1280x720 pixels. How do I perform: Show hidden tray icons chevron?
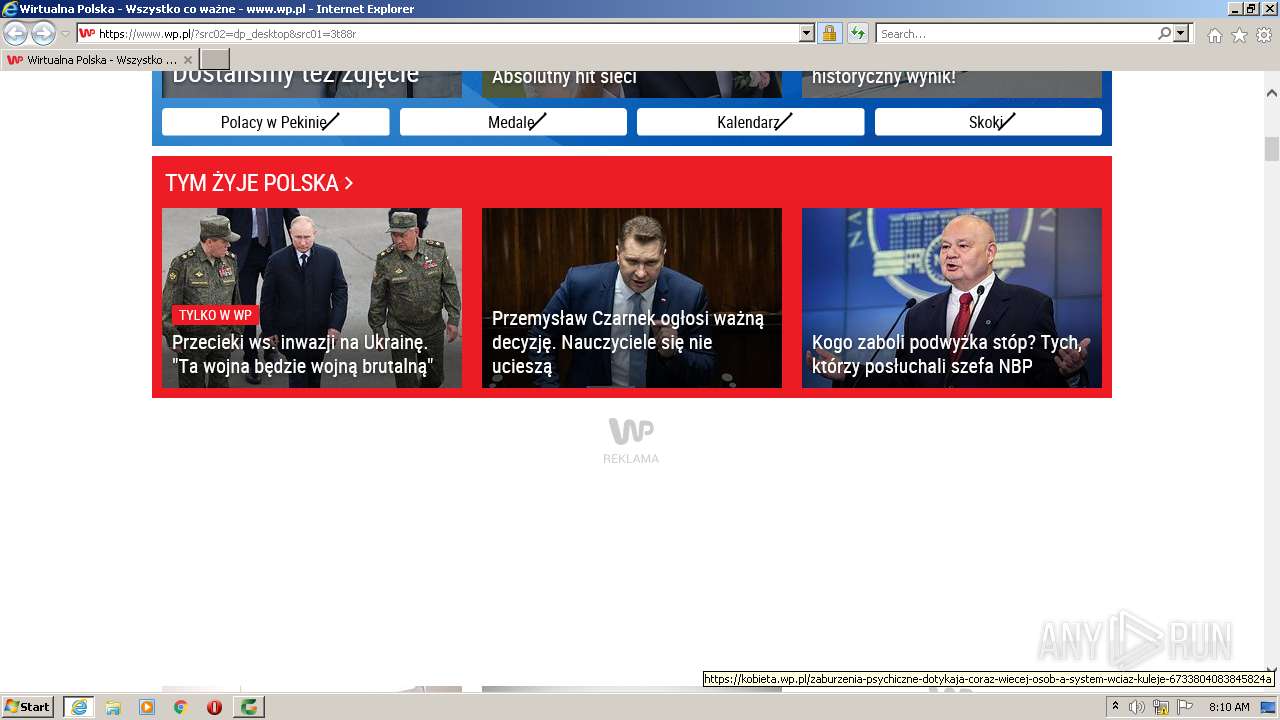(x=1115, y=707)
